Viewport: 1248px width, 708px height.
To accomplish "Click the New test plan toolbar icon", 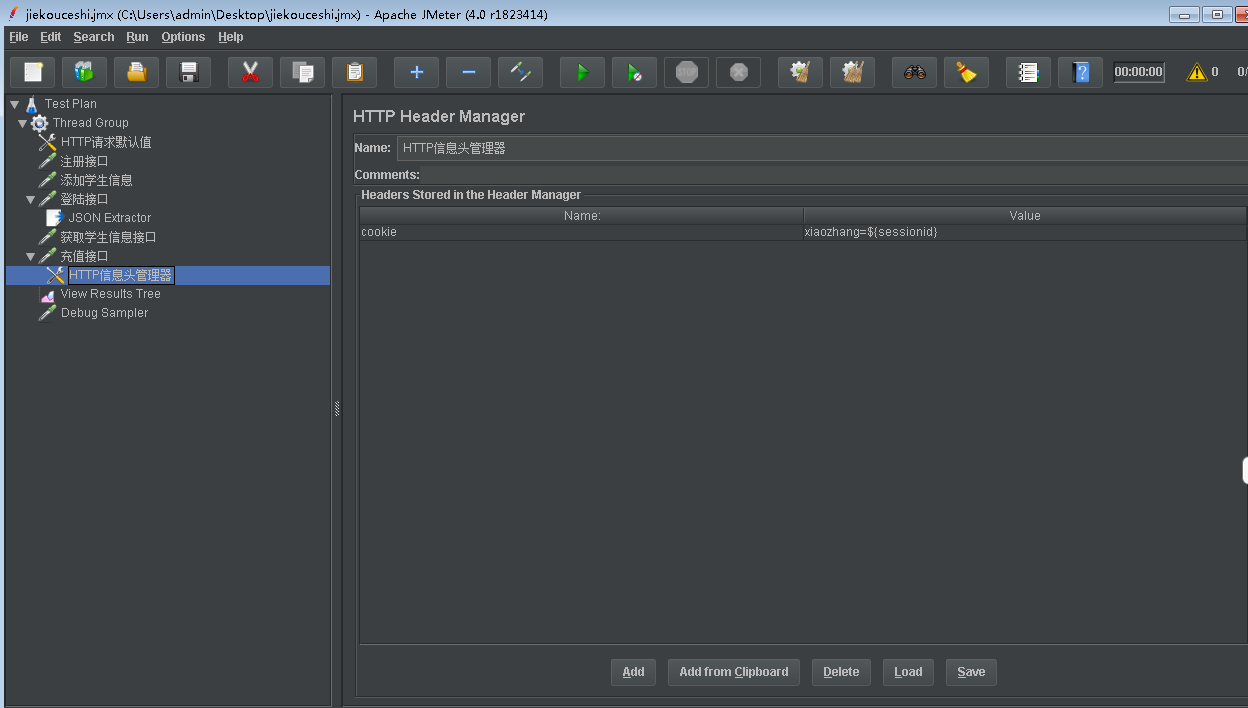I will (x=33, y=72).
